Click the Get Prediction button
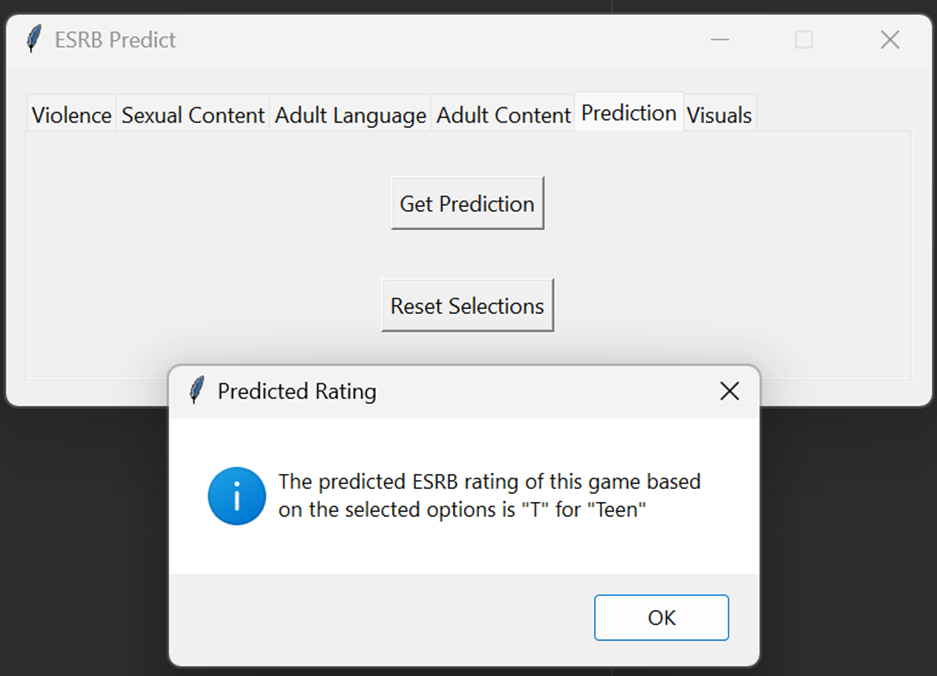The image size is (937, 676). point(466,203)
